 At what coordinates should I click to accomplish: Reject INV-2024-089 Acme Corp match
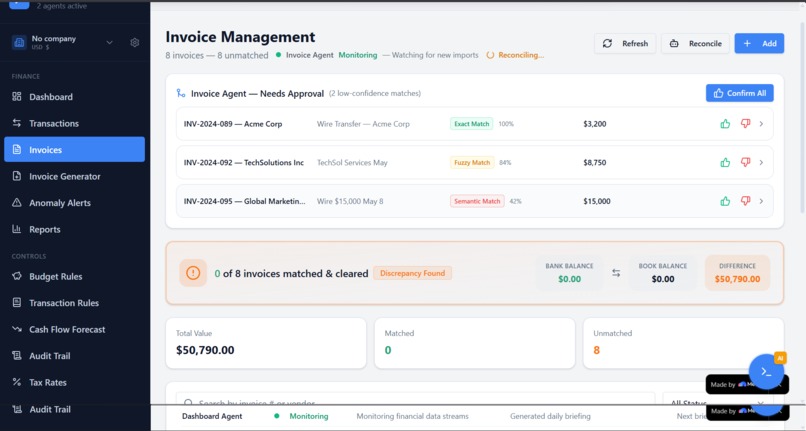745,123
